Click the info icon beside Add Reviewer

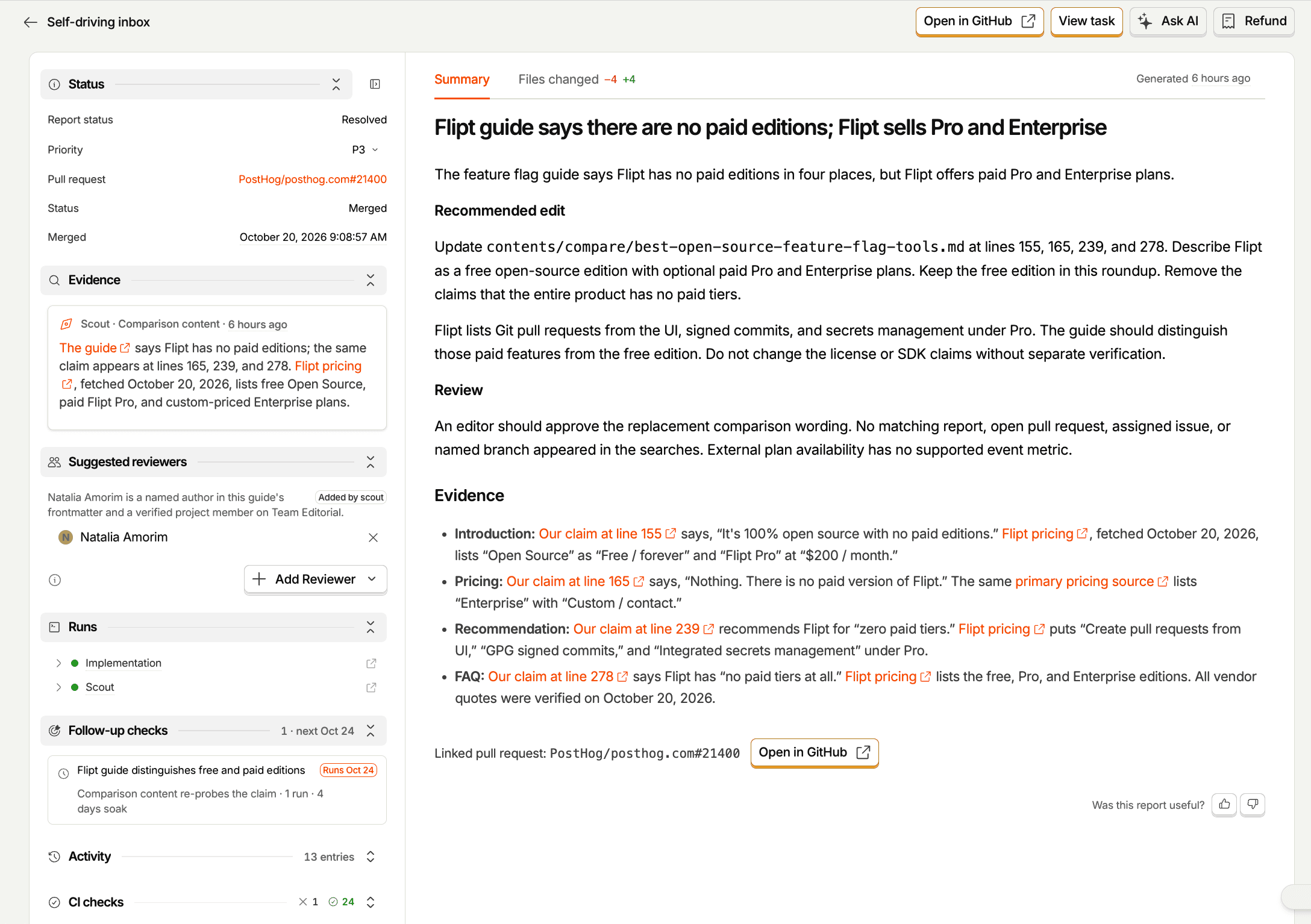coord(55,580)
